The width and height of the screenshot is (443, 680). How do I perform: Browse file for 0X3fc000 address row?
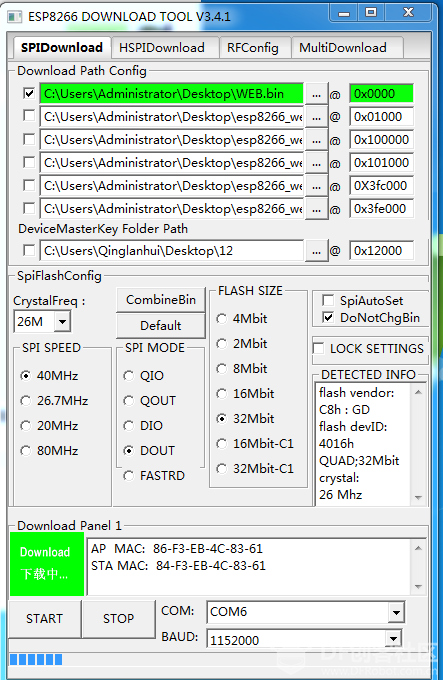point(316,186)
